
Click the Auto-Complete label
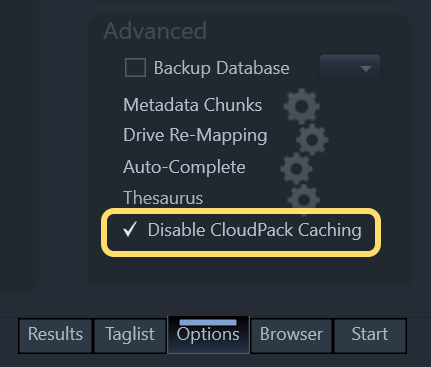184,167
